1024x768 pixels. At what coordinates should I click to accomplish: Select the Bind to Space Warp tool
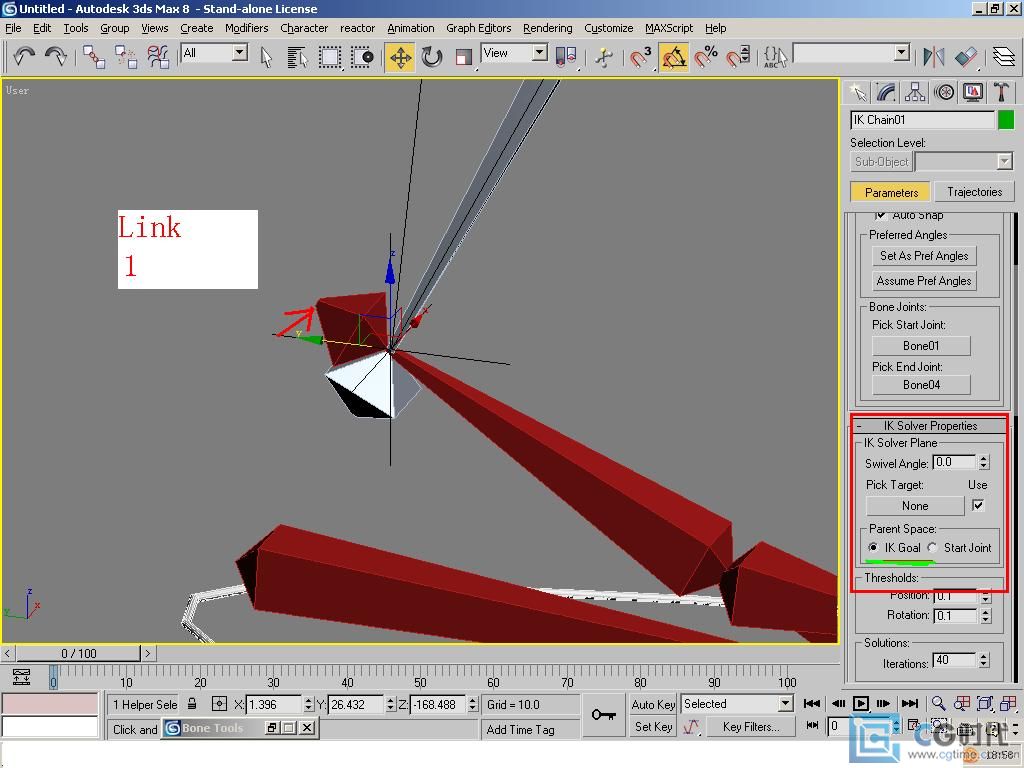click(158, 57)
